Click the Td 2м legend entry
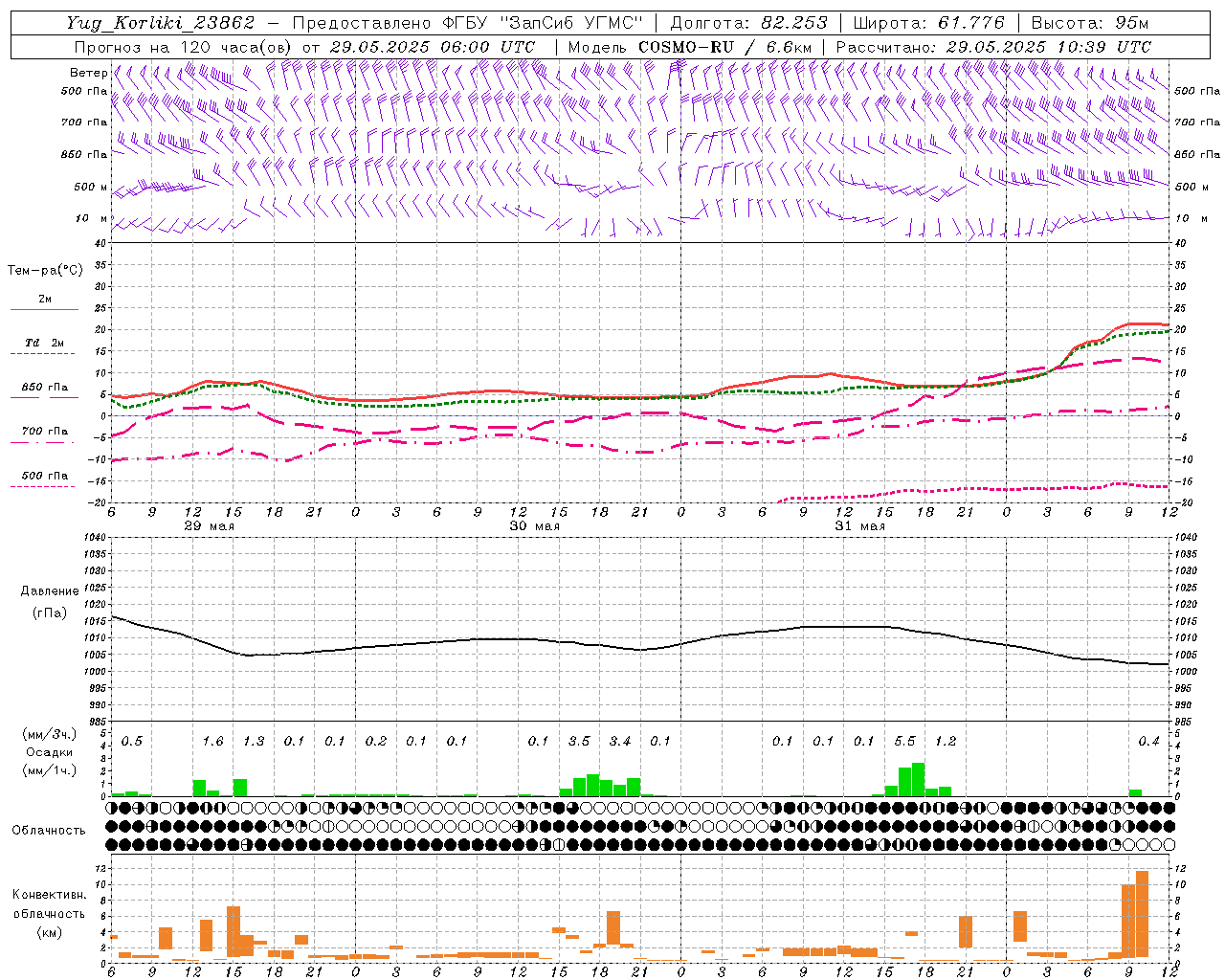 coord(44,343)
